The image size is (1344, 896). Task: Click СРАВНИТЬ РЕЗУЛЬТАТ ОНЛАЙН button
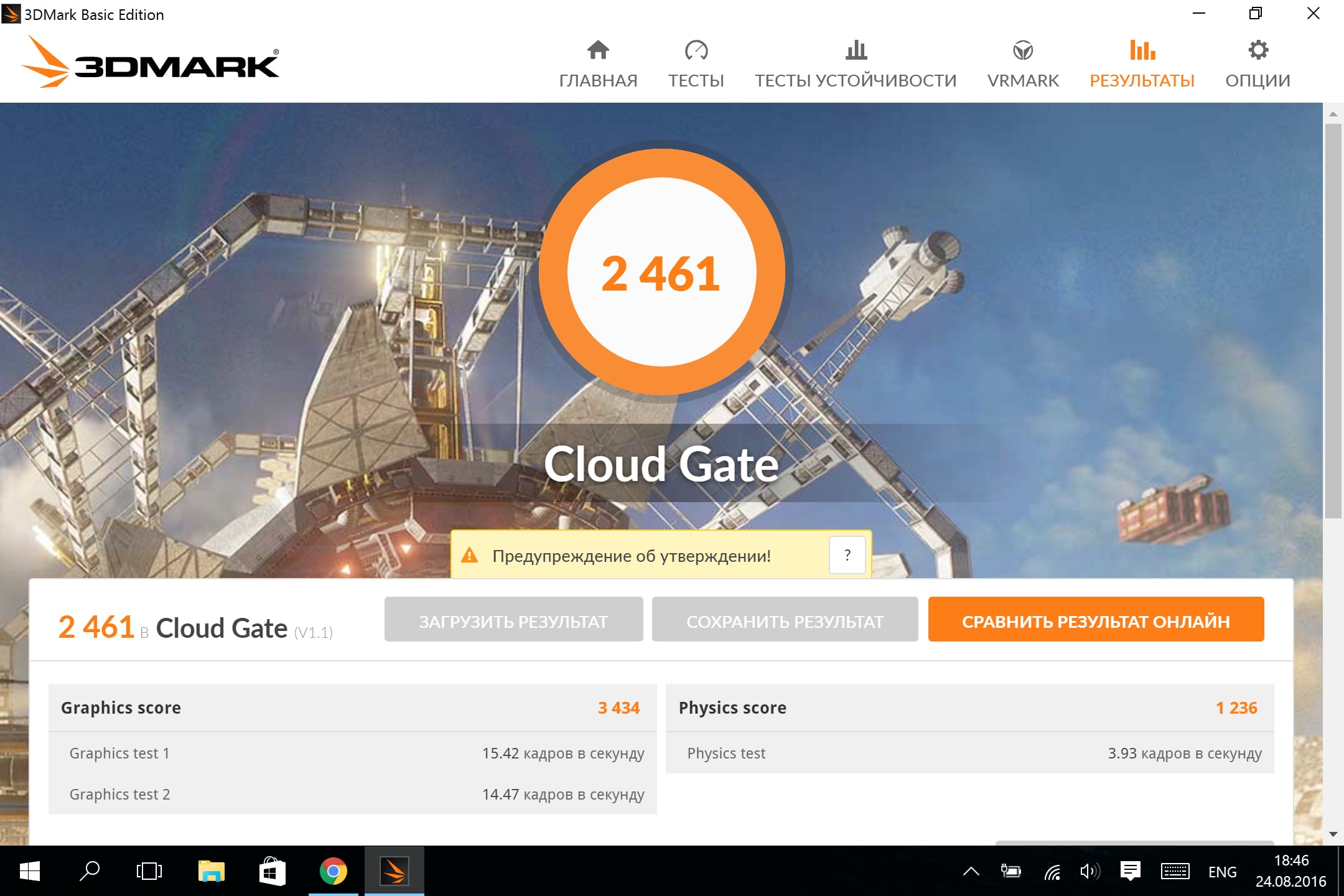pos(1096,619)
